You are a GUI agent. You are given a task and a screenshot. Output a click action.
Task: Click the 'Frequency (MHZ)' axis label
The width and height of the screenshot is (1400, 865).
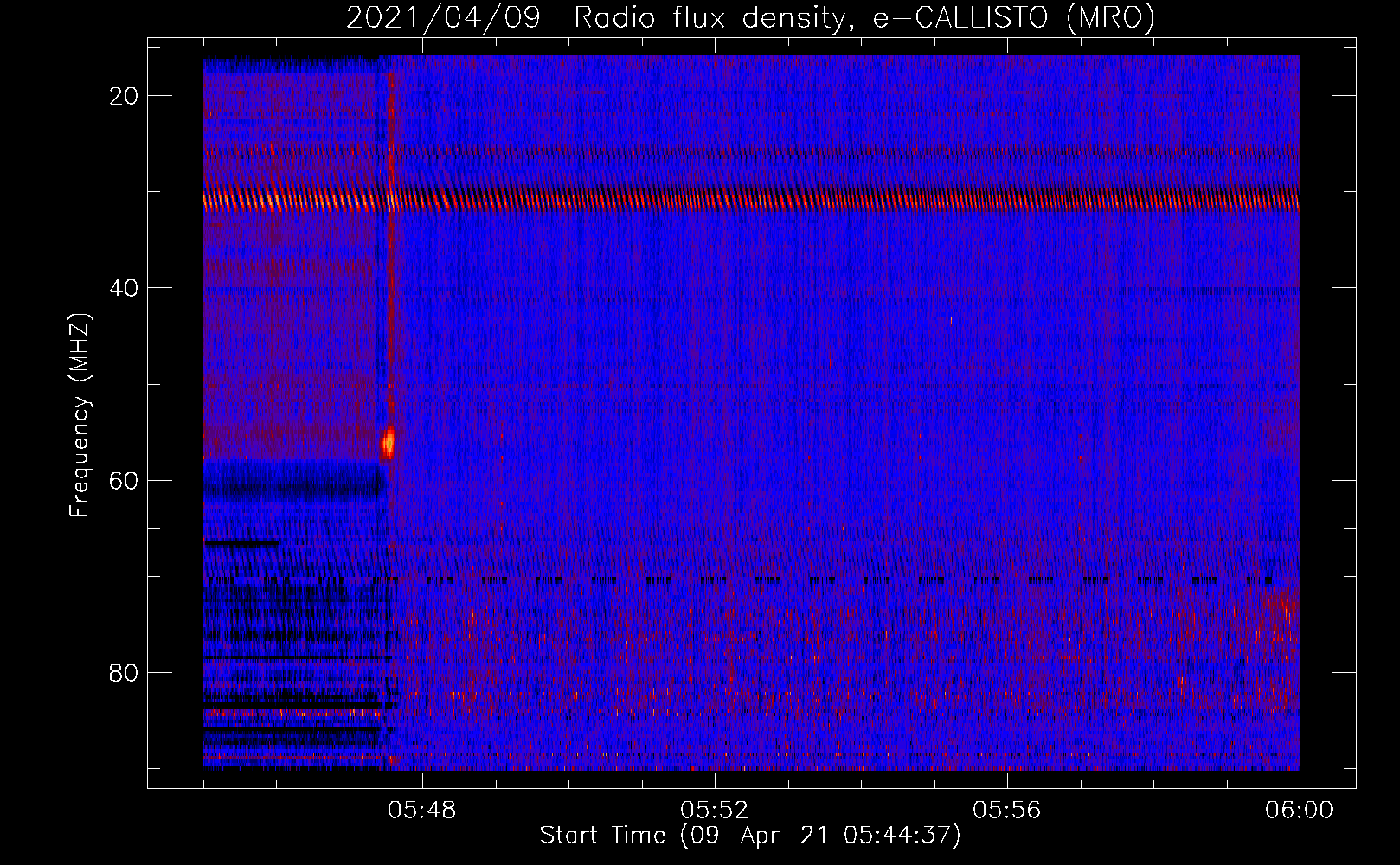80,415
